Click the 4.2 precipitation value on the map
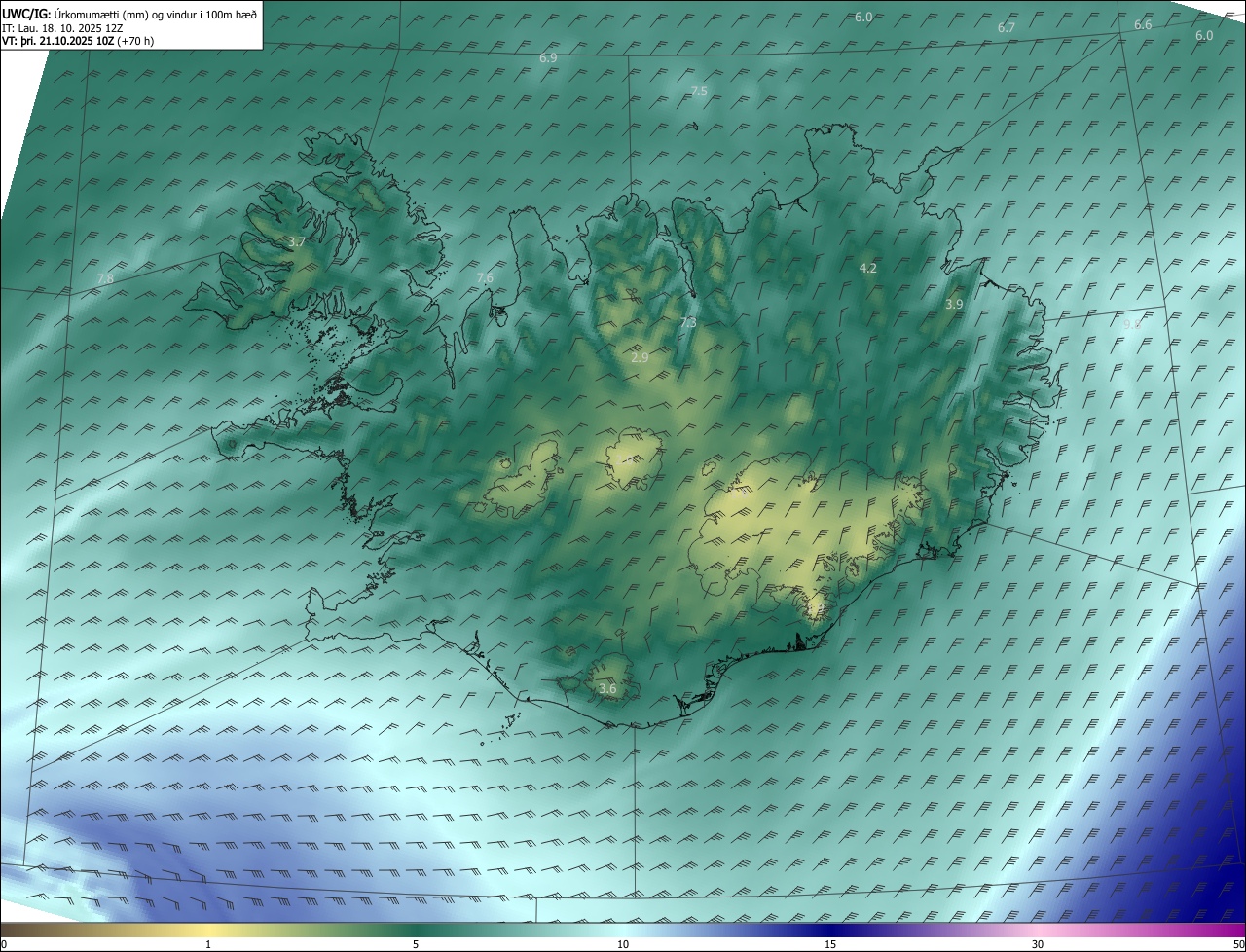 pyautogui.click(x=868, y=268)
